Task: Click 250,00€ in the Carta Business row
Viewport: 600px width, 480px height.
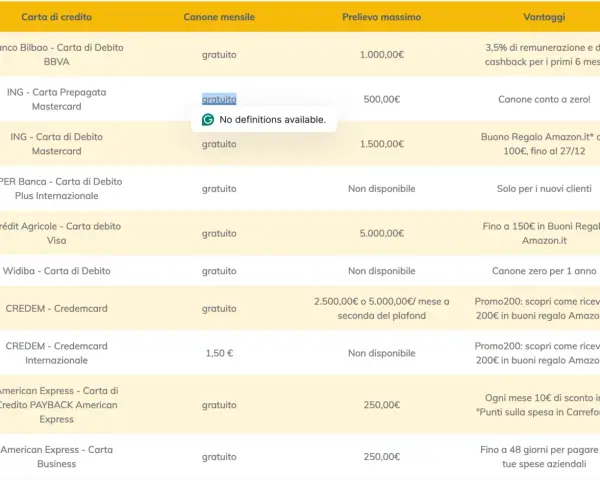Action: 382,457
